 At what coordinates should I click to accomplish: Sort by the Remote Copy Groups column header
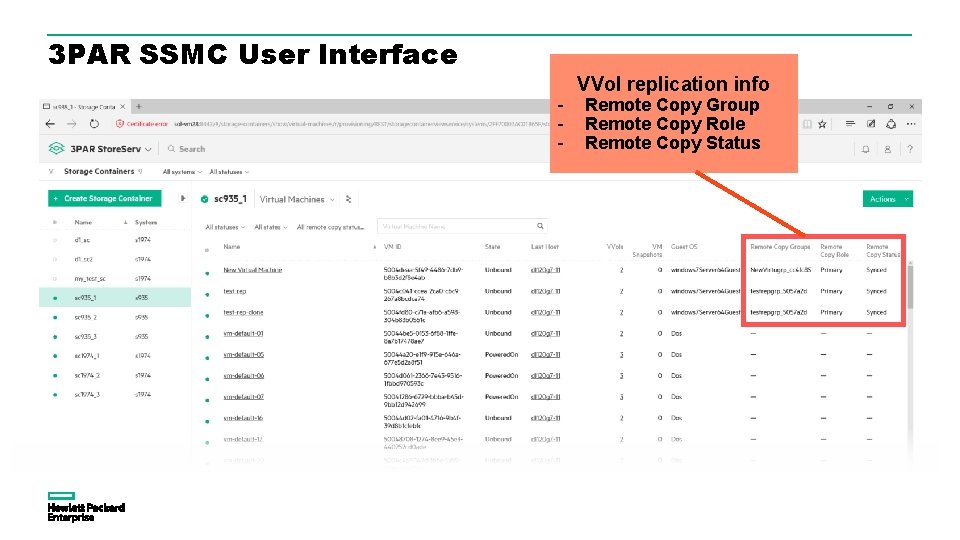tap(780, 247)
